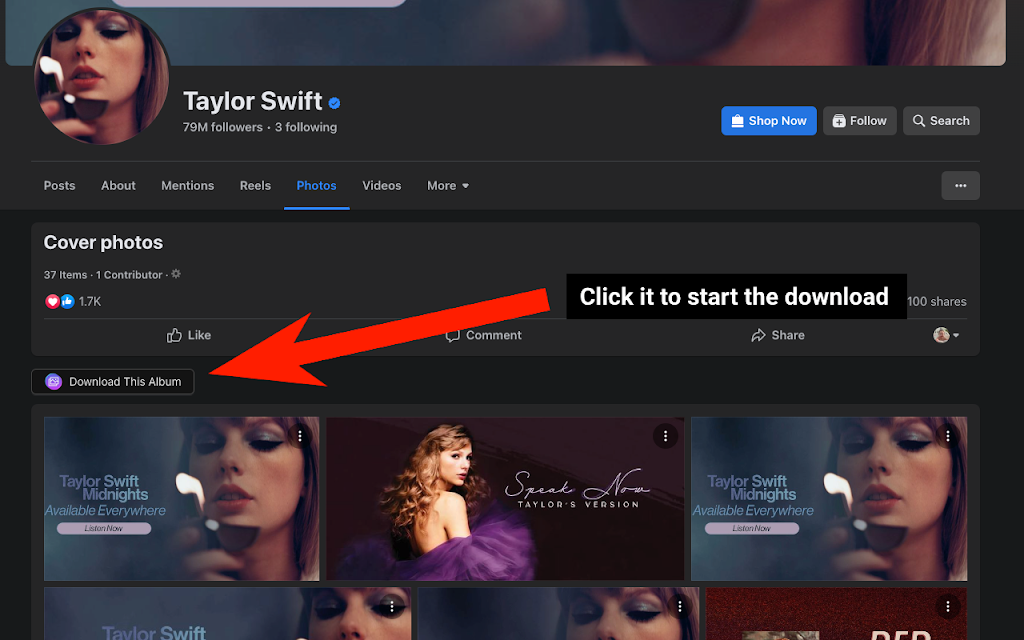Click the Share arrow icon
1024x640 pixels.
pos(758,336)
